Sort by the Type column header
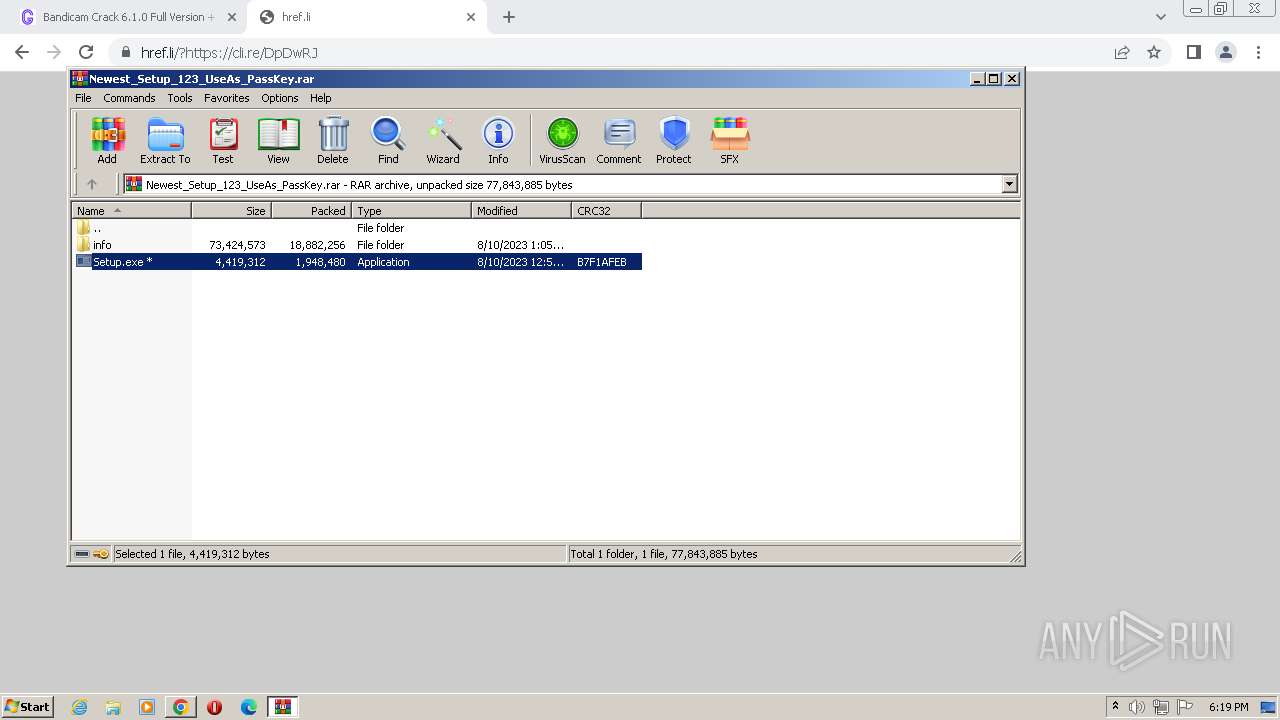This screenshot has width=1280, height=720. click(411, 211)
